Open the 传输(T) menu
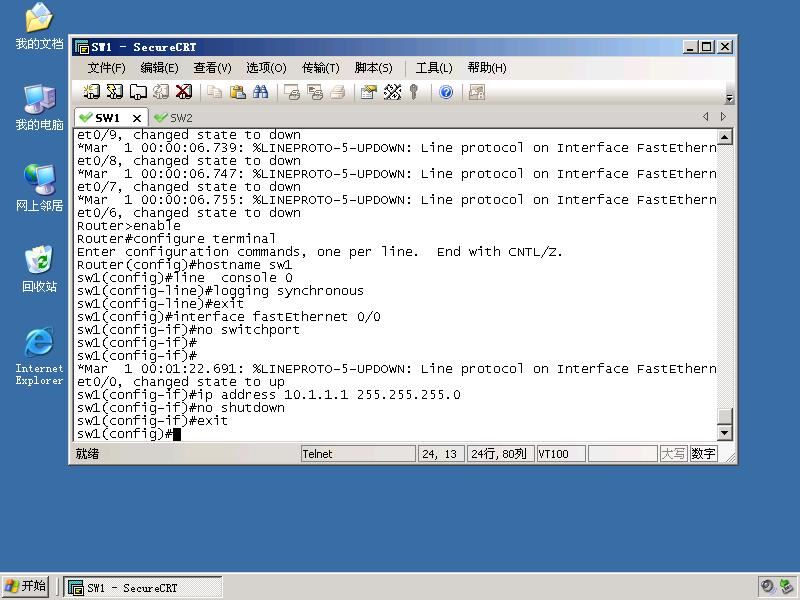The image size is (800, 600). click(x=320, y=68)
